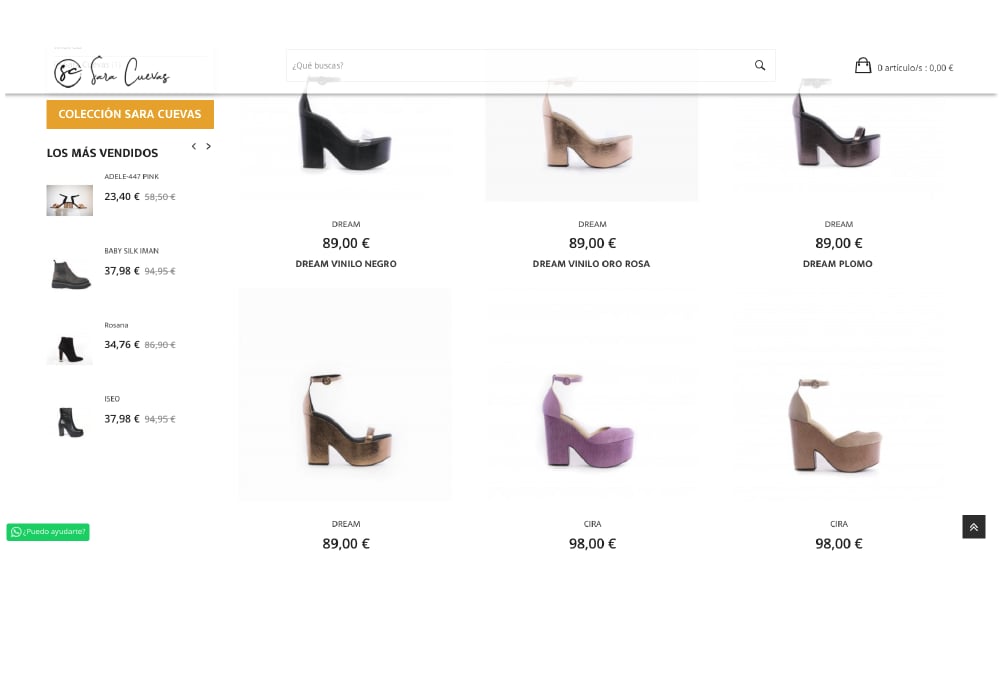Select the Baby Silk Iman boot thumbnail

coord(70,273)
